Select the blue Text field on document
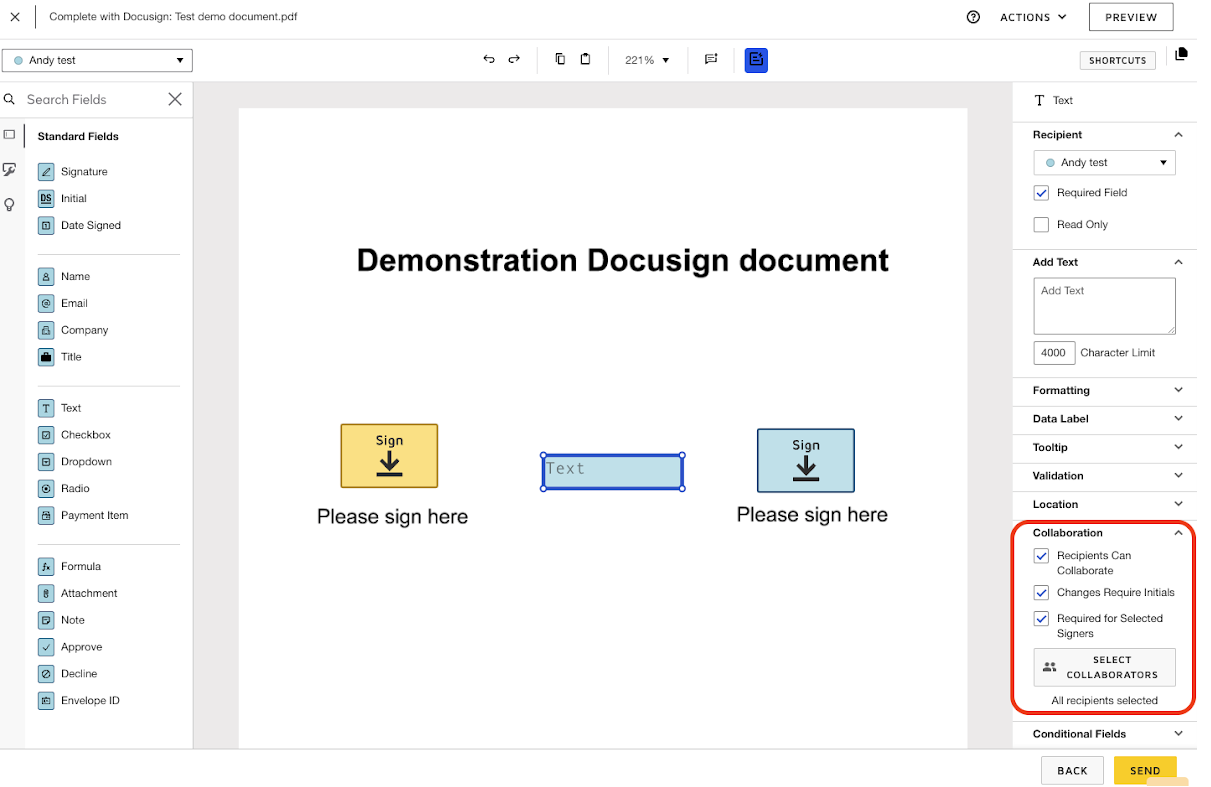The width and height of the screenshot is (1211, 787). [x=613, y=472]
